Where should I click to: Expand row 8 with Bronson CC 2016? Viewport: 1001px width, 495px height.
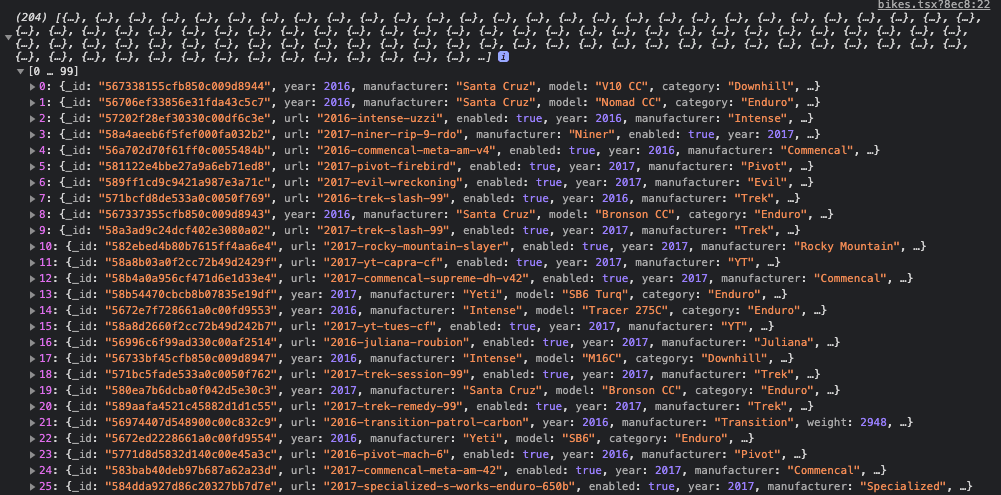[x=33, y=214]
